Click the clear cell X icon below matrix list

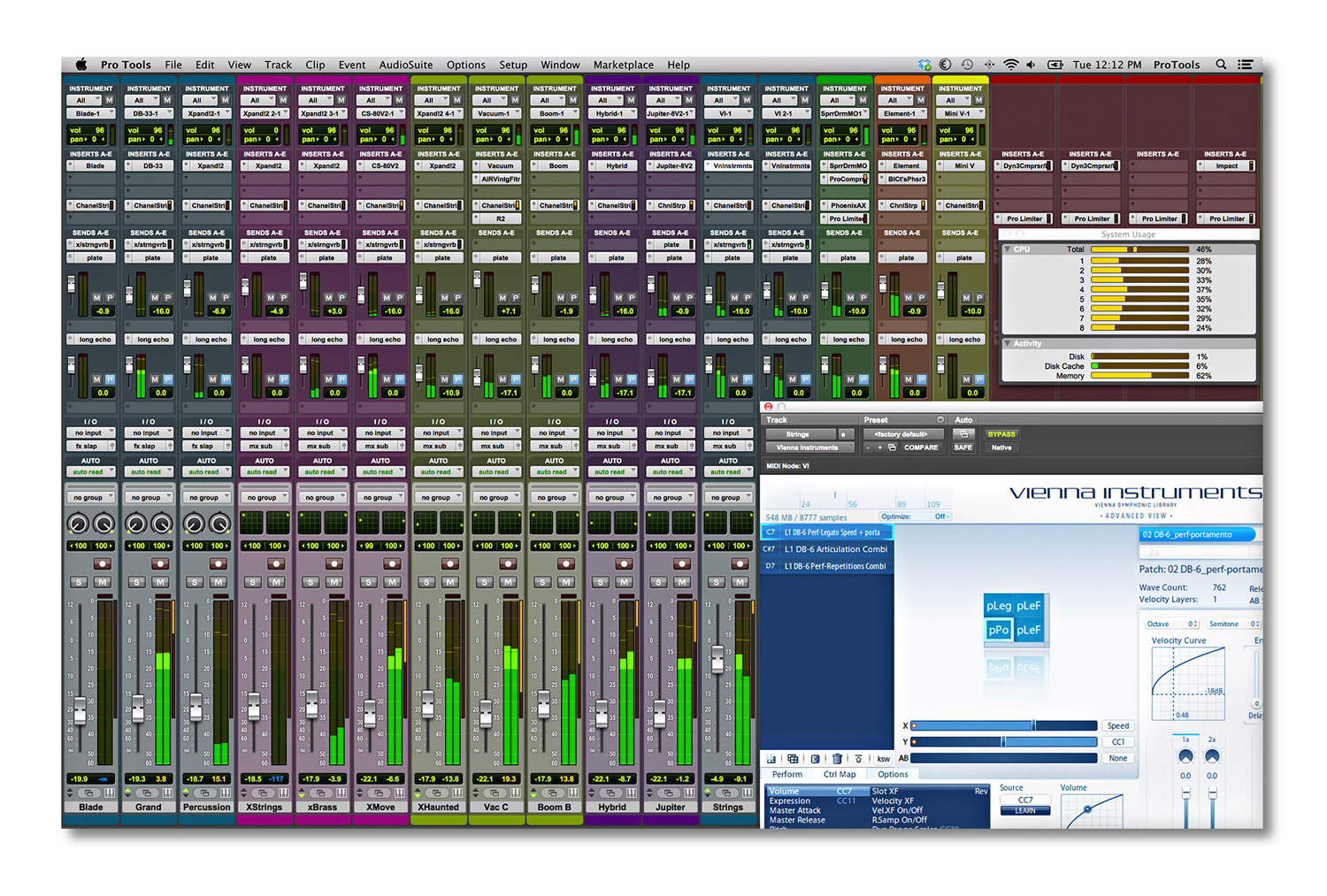pyautogui.click(x=815, y=759)
